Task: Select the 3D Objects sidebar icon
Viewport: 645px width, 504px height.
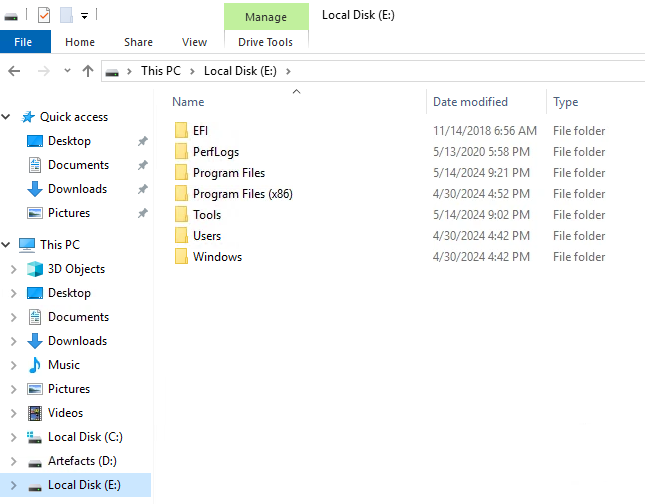Action: click(x=36, y=269)
